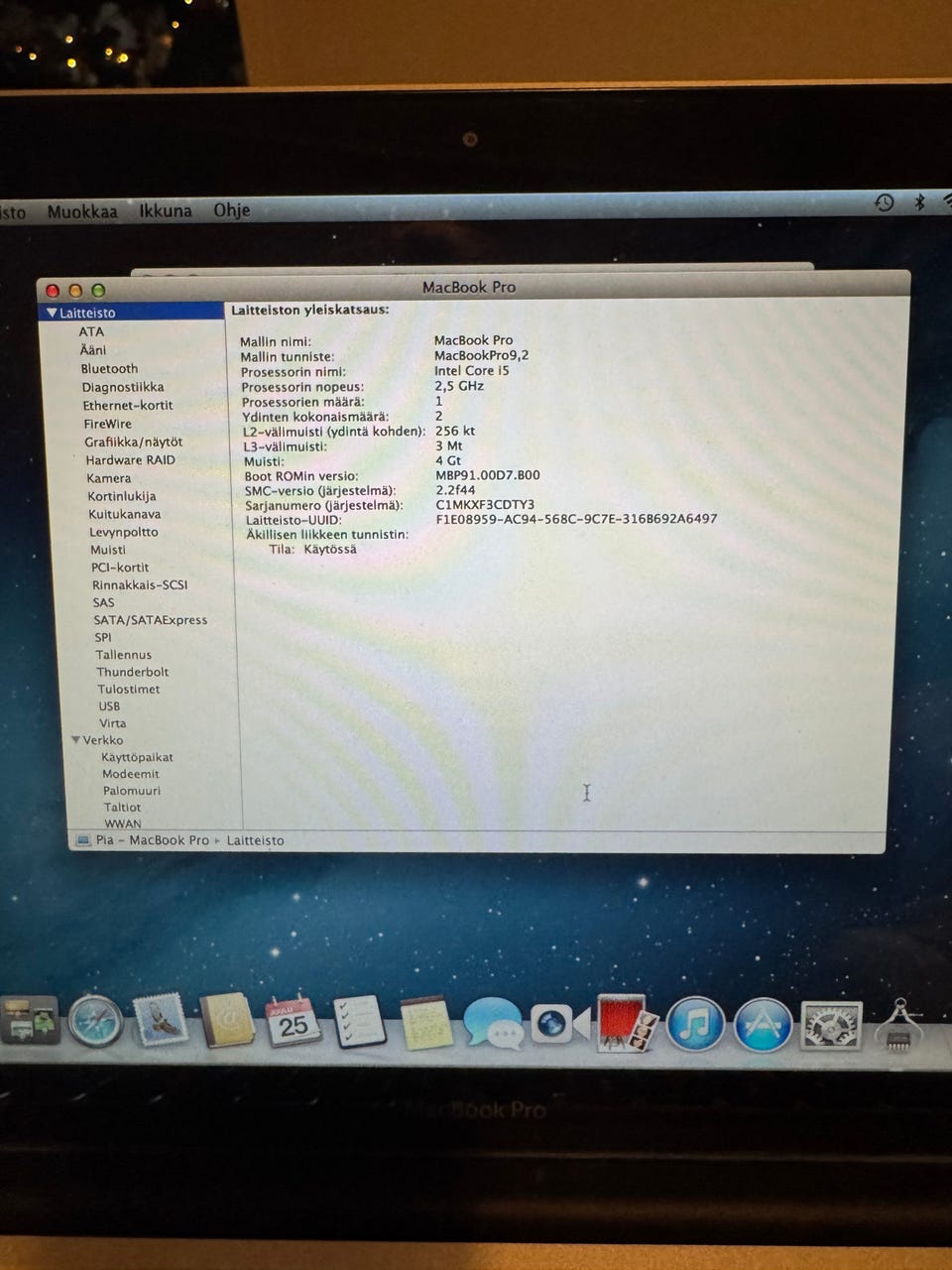Open the Calendar icon showing 25
This screenshot has height=1270, width=952.
293,1023
